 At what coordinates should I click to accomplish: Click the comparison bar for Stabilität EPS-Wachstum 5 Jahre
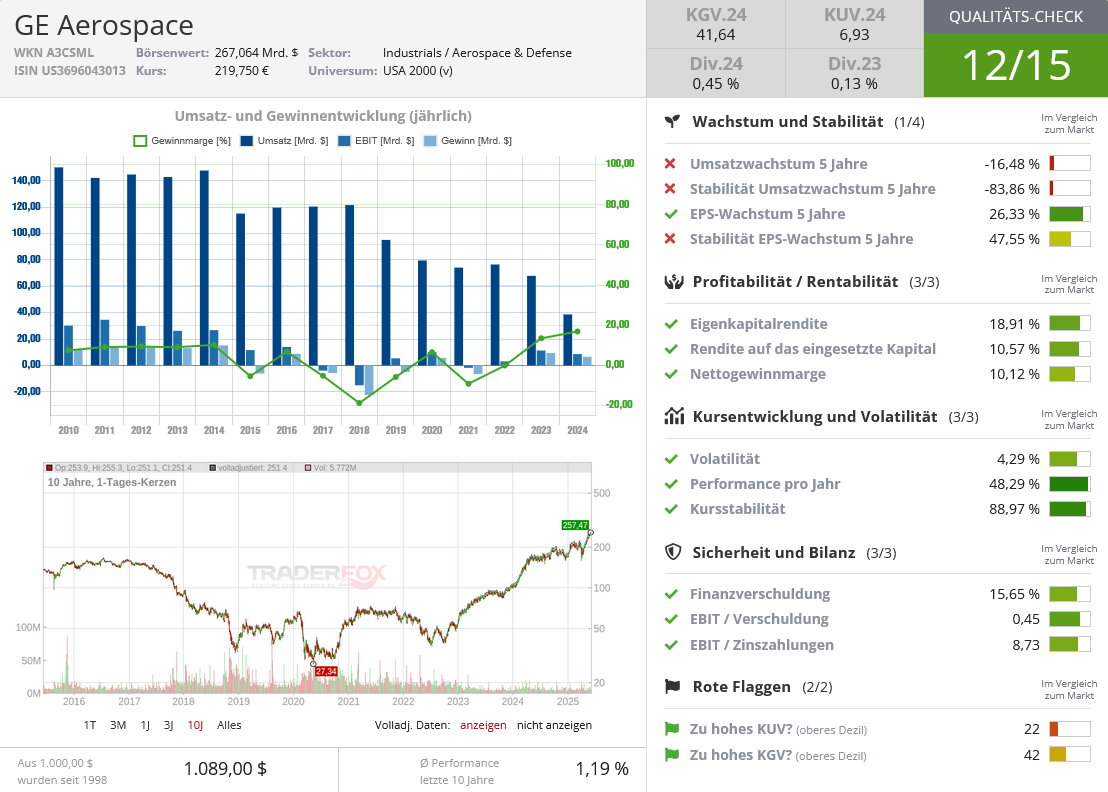[1070, 239]
